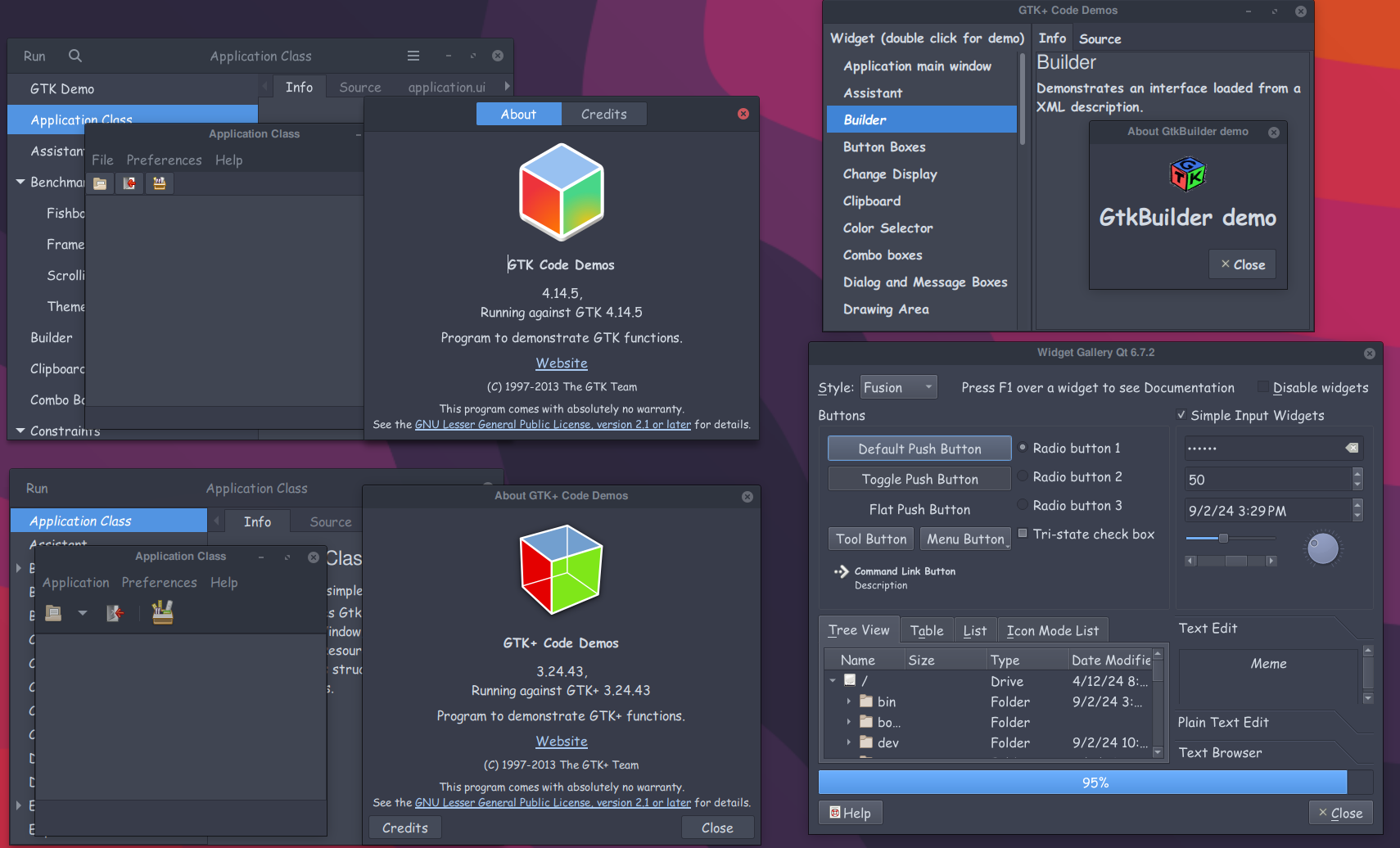
Task: Collapse the Benchmark tree node in GTK Demo
Action: tap(20, 182)
